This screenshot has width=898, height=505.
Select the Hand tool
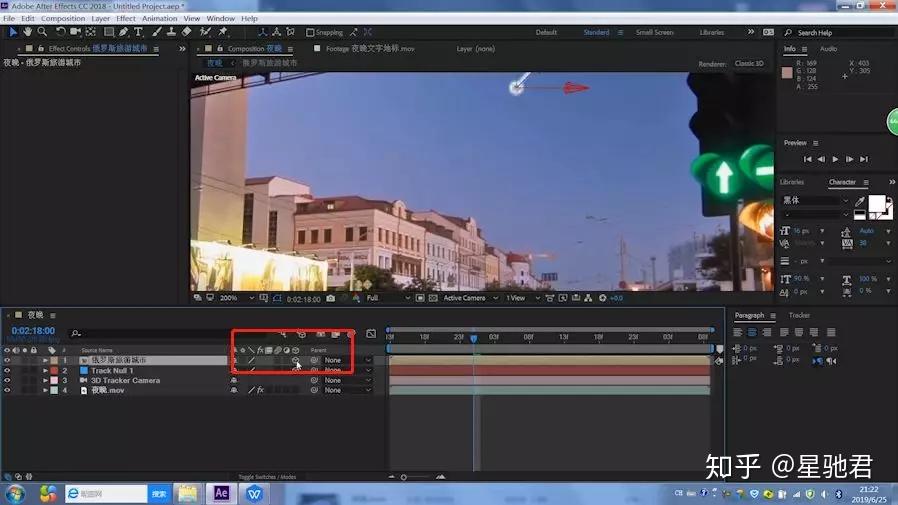(x=28, y=32)
